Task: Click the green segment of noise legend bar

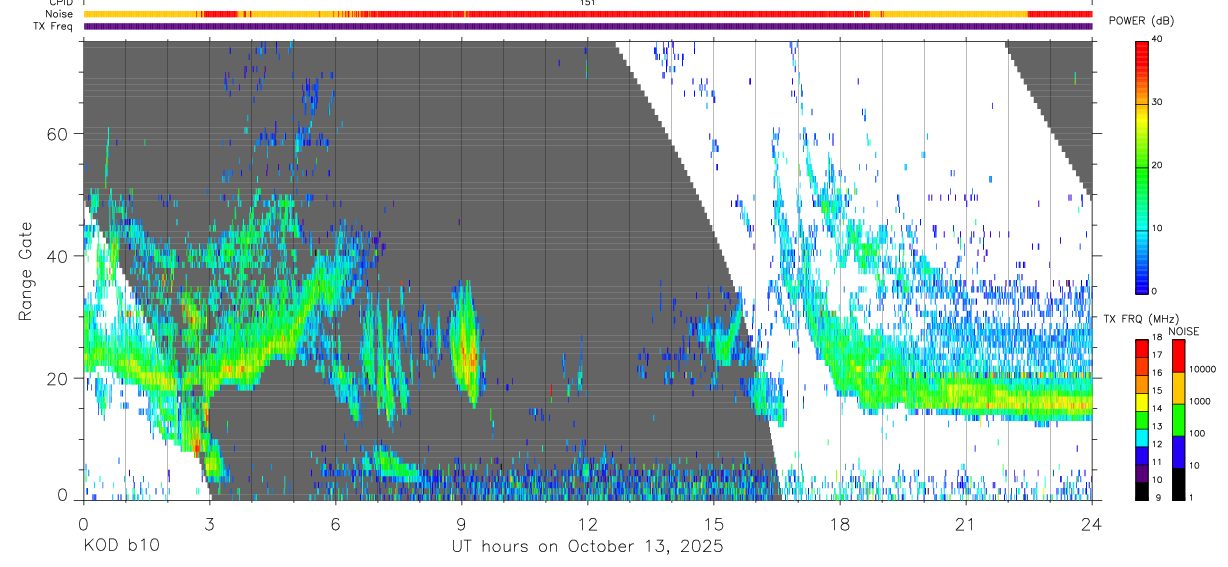Action: pos(1178,420)
